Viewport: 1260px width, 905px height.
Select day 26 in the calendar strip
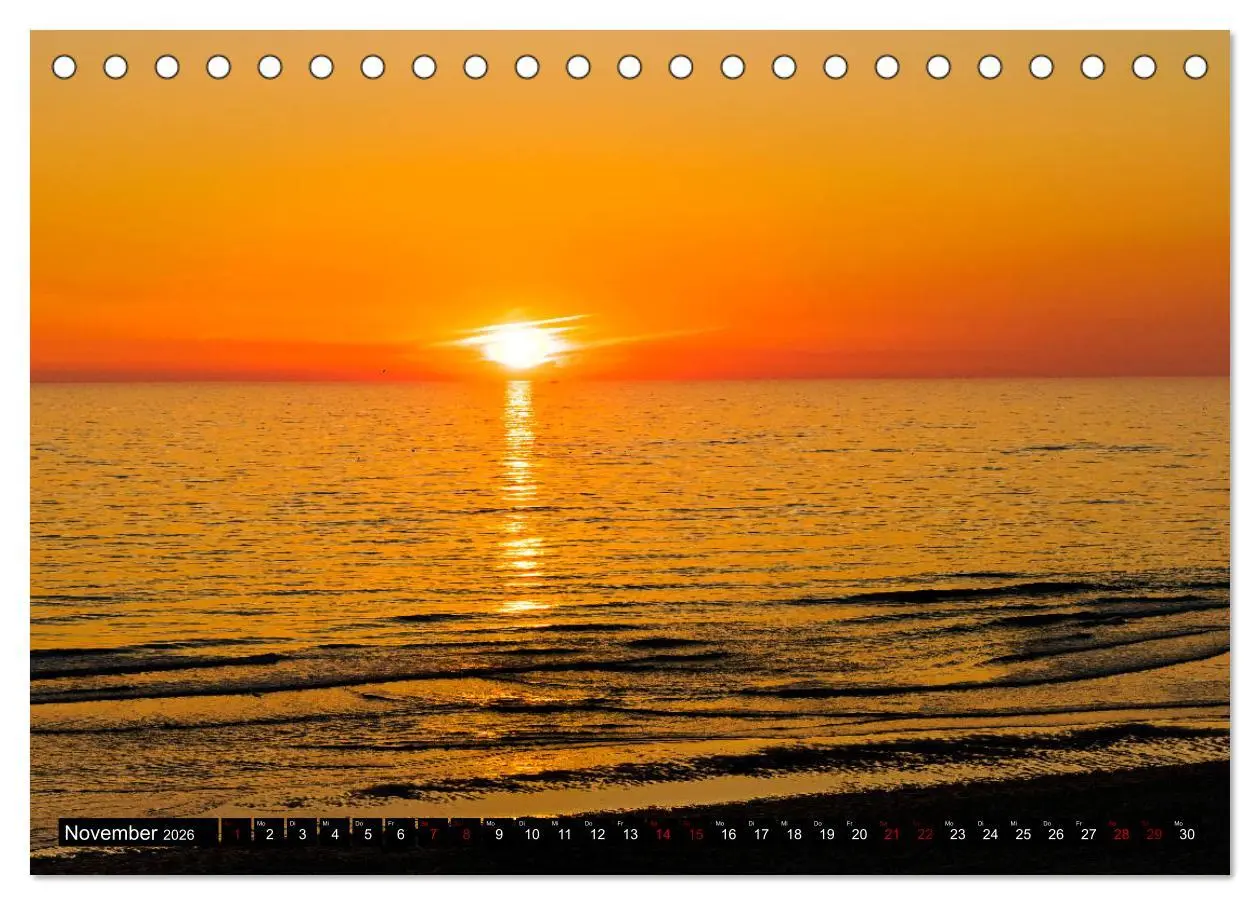click(1056, 834)
